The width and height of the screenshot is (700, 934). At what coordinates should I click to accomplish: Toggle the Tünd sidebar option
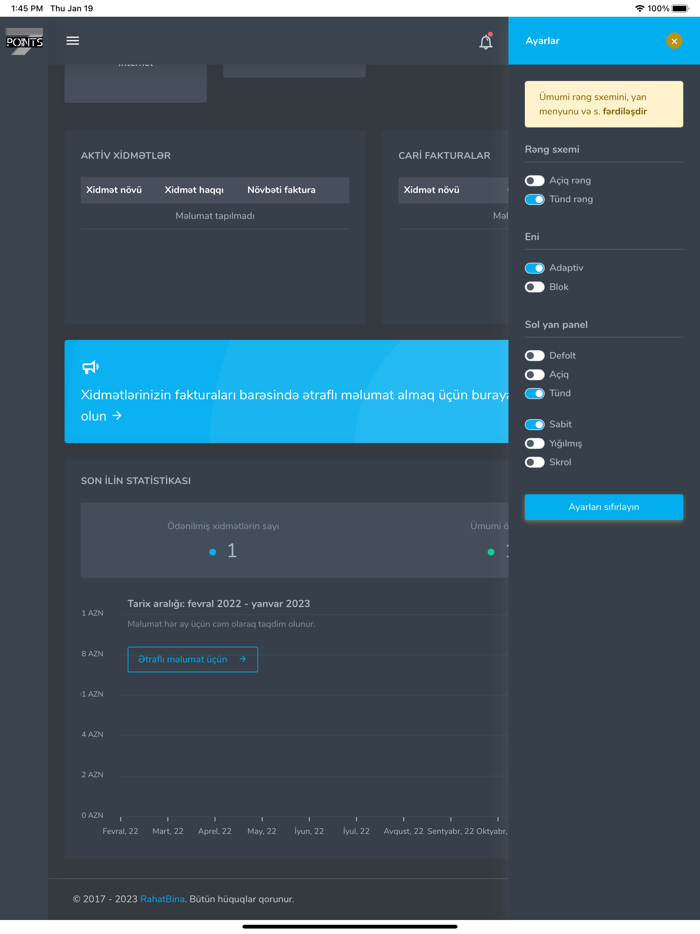pyautogui.click(x=534, y=394)
